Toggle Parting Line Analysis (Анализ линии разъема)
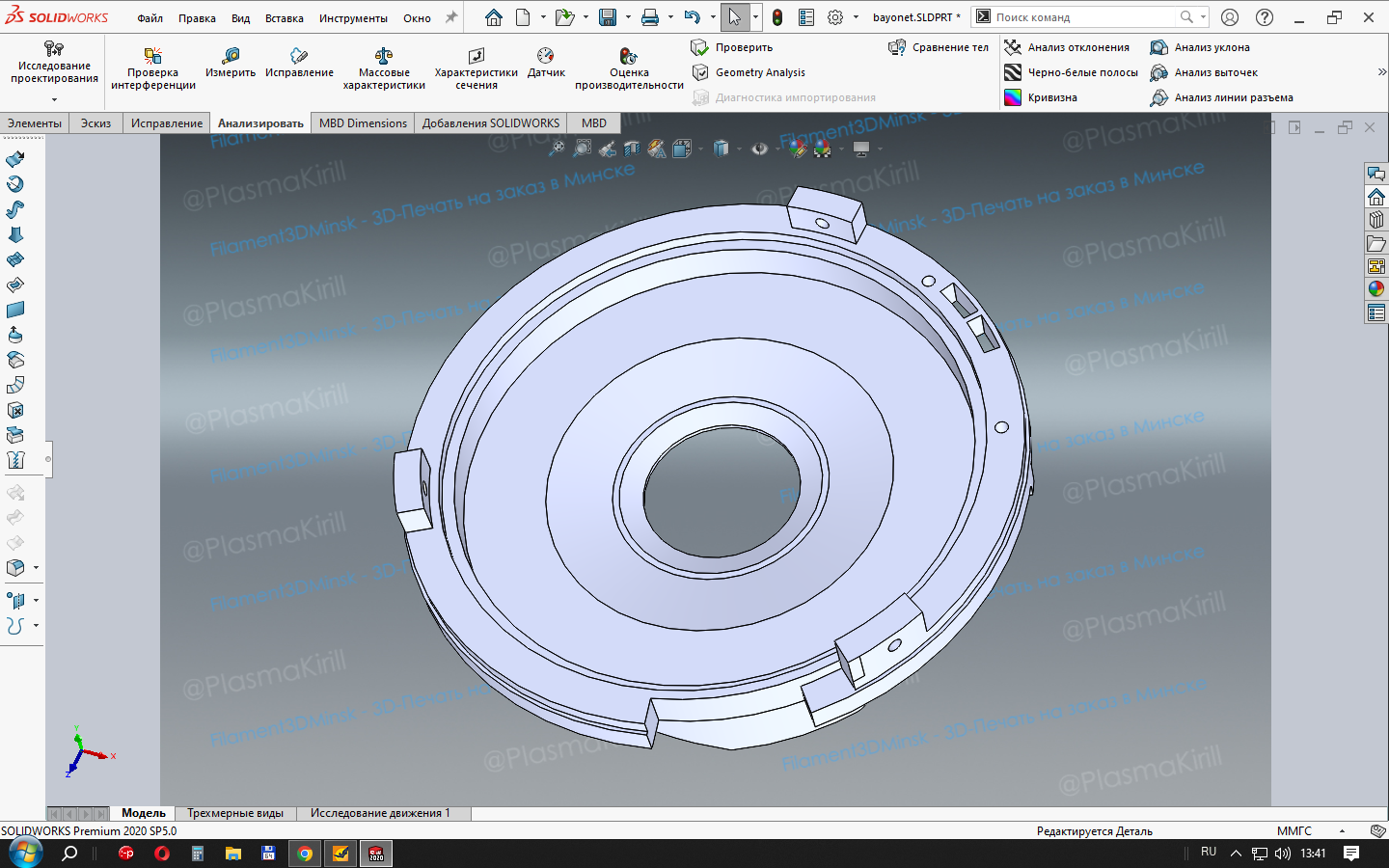 pos(1221,97)
